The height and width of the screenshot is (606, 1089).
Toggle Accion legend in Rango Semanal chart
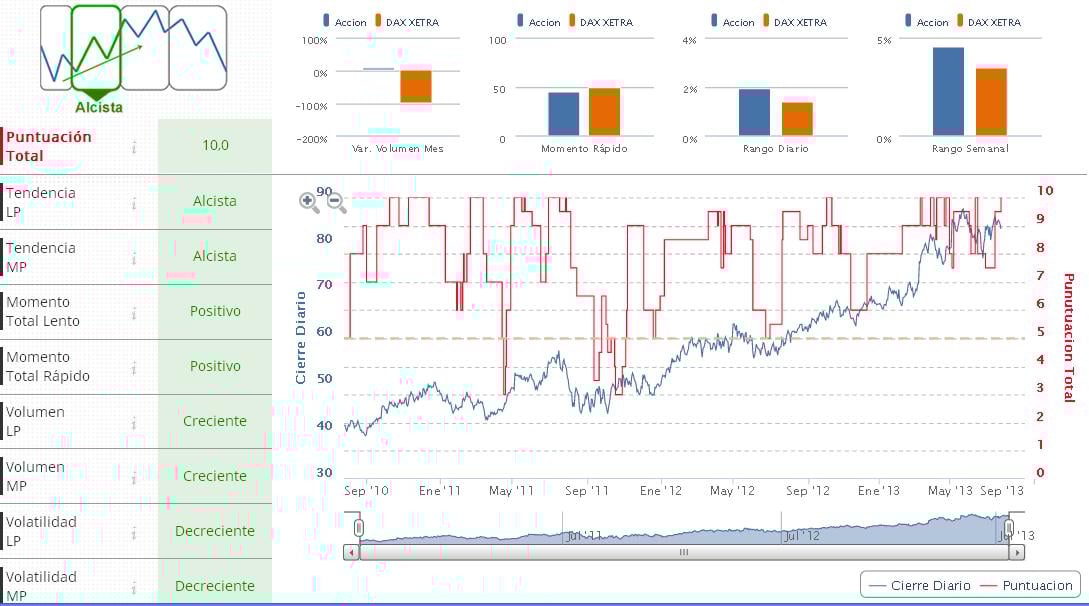[926, 22]
